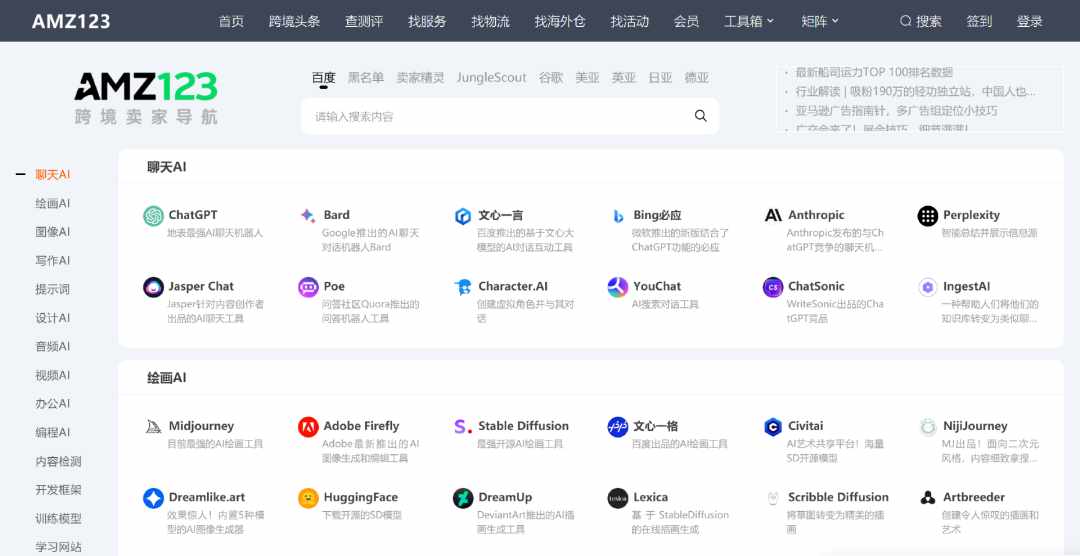Select the 黑名单 search tab

[x=366, y=78]
